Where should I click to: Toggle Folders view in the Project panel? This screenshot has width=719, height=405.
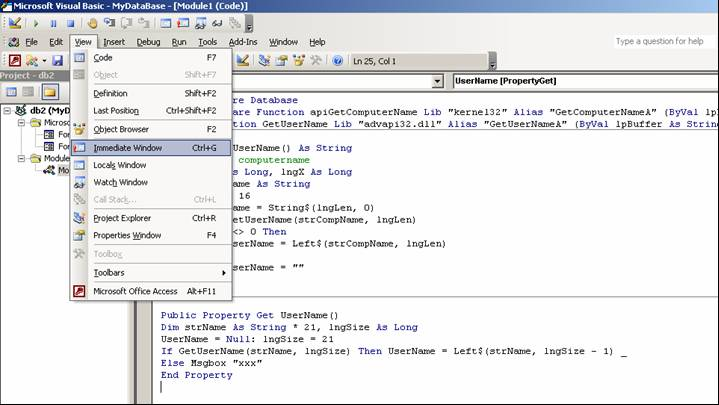point(48,92)
